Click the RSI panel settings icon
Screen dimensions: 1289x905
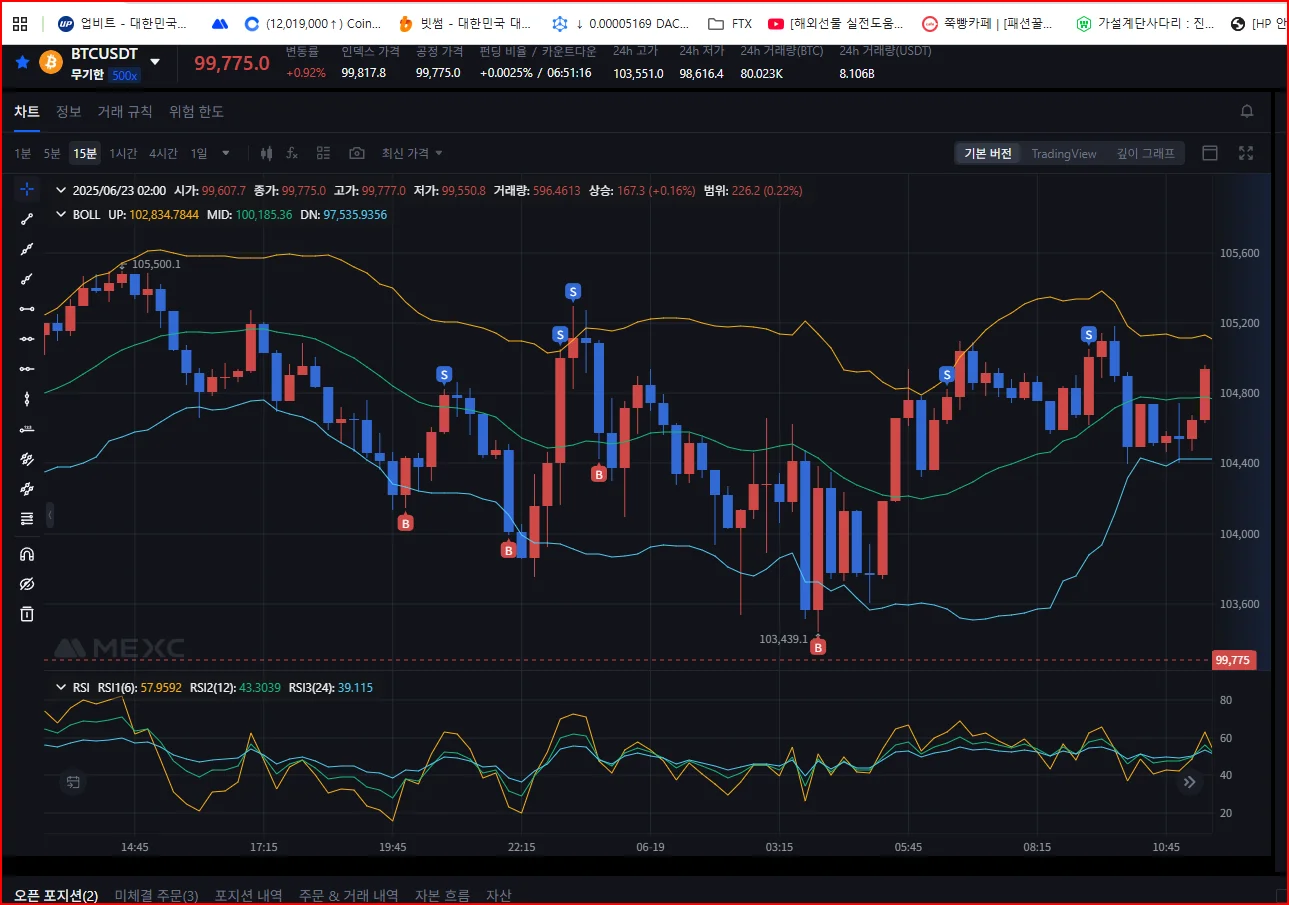click(x=73, y=782)
